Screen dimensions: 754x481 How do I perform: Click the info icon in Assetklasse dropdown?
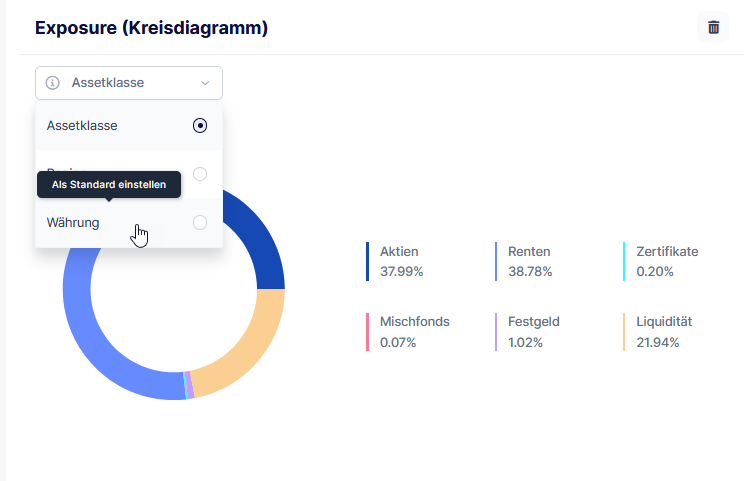coord(53,83)
